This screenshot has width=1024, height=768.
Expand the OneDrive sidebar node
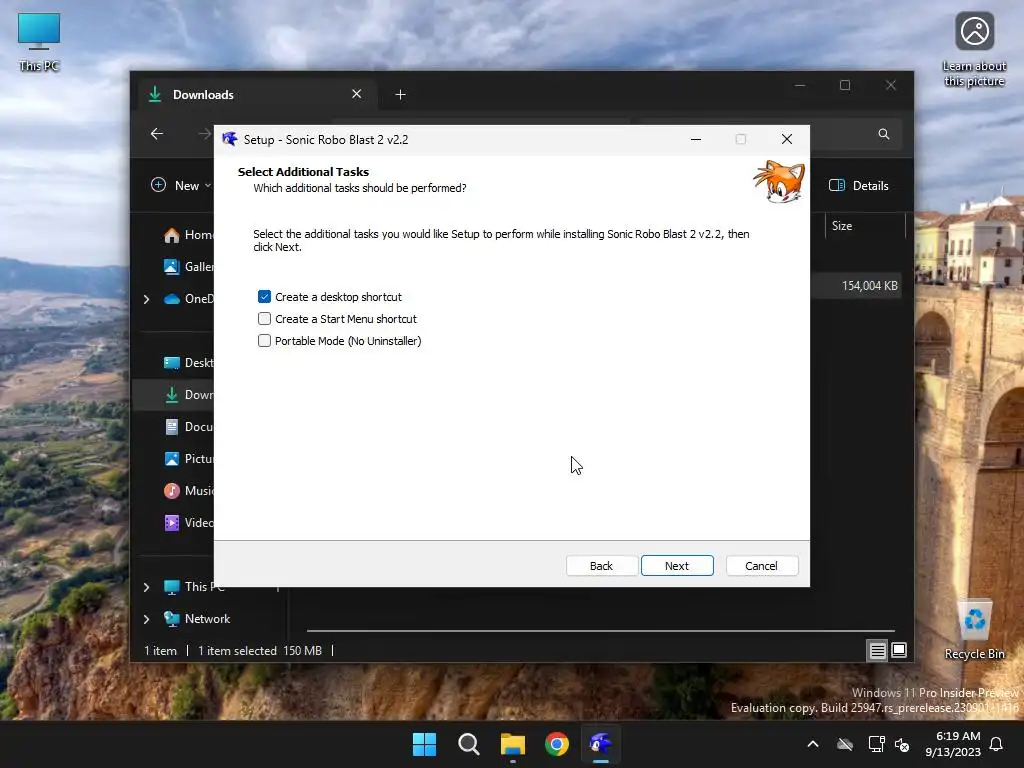[146, 299]
